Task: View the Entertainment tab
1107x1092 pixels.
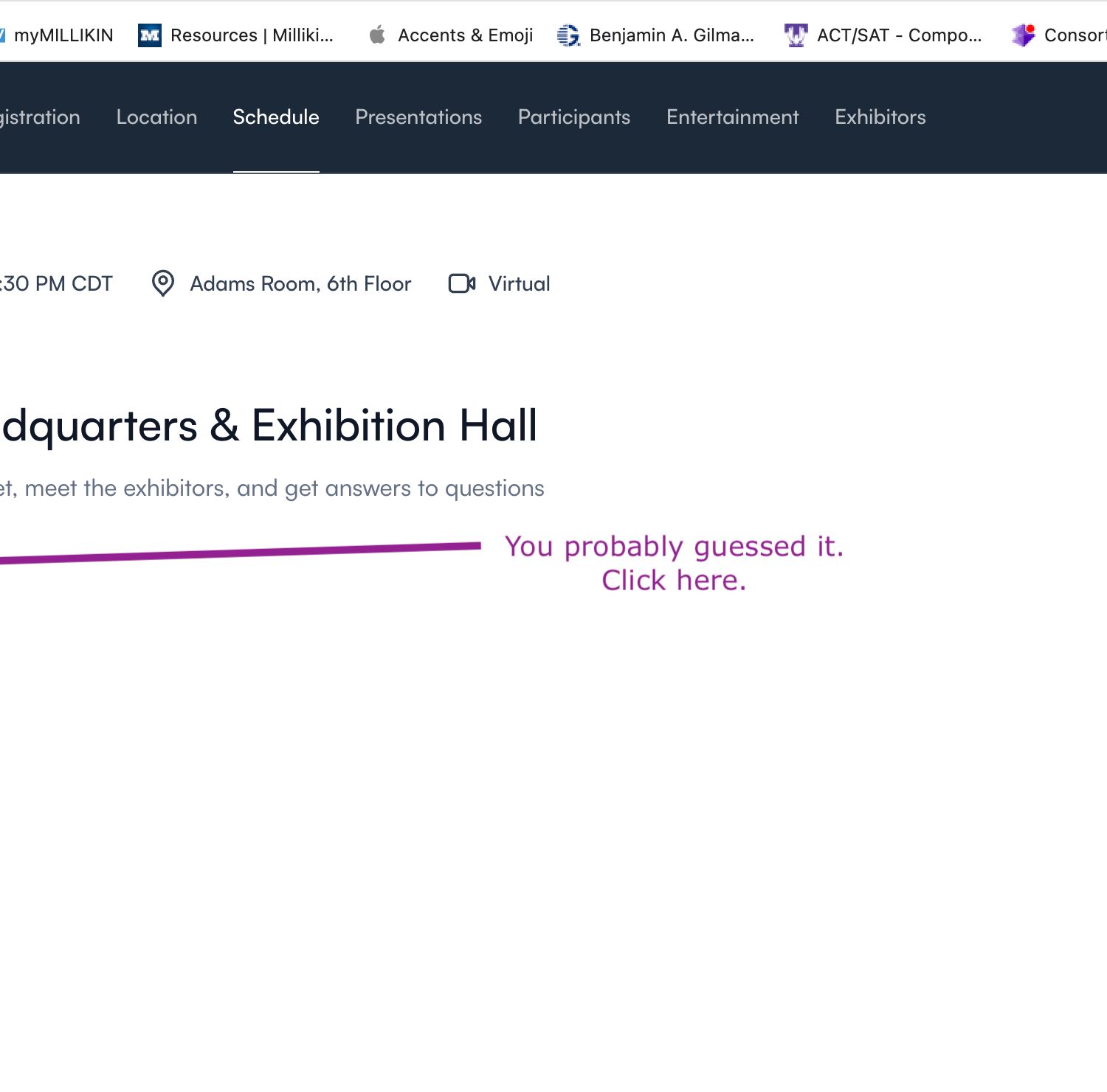Action: (732, 117)
